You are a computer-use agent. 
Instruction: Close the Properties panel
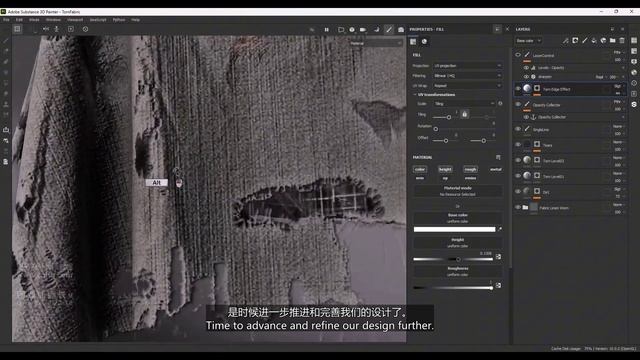(x=507, y=29)
